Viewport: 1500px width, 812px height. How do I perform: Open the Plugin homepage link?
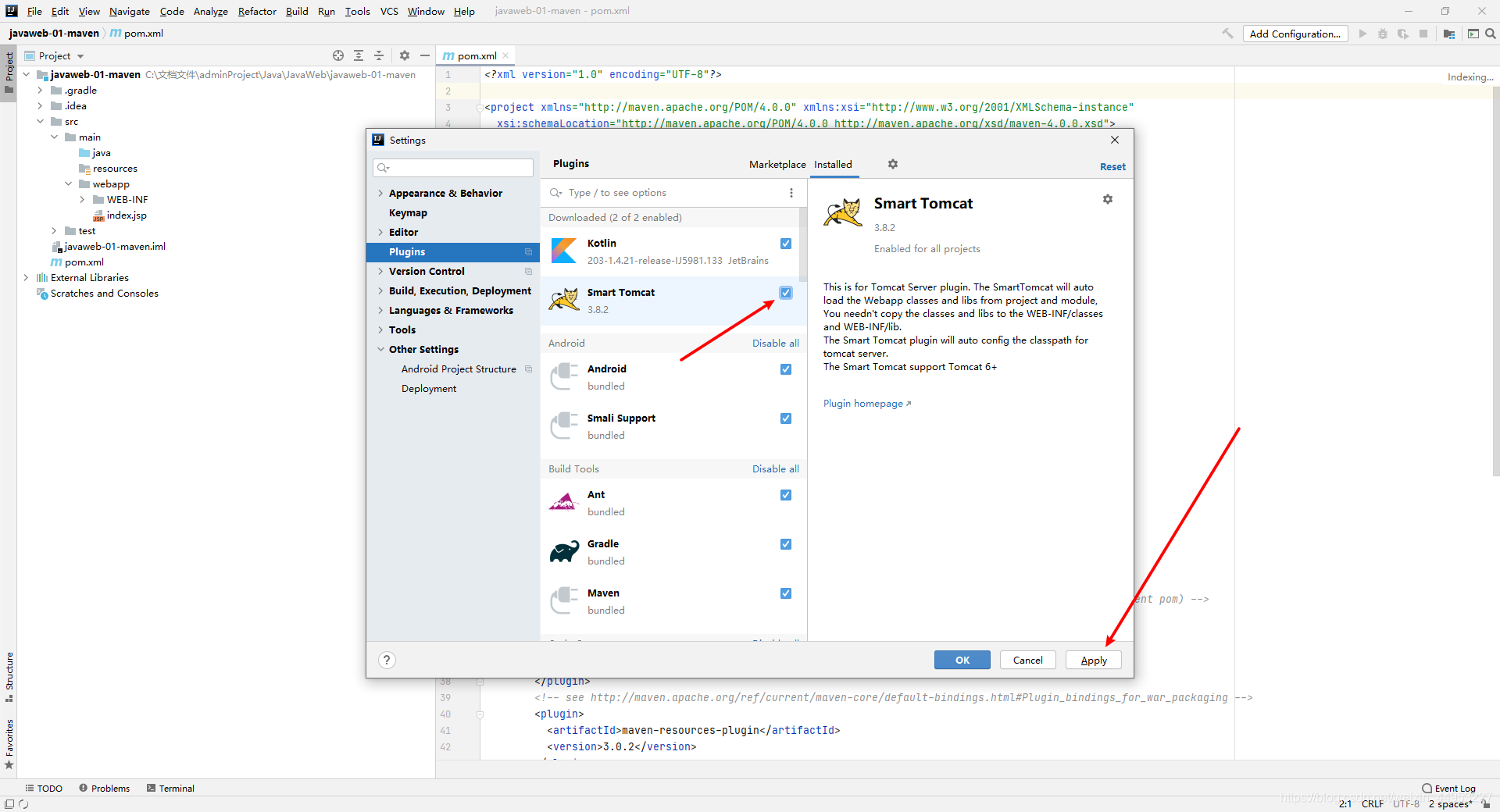coord(867,404)
